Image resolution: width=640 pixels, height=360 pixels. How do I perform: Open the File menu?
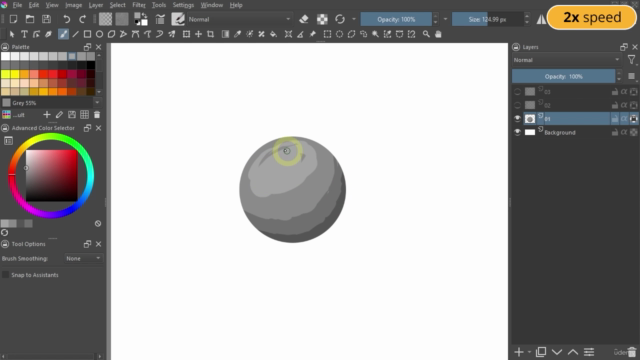(x=17, y=5)
